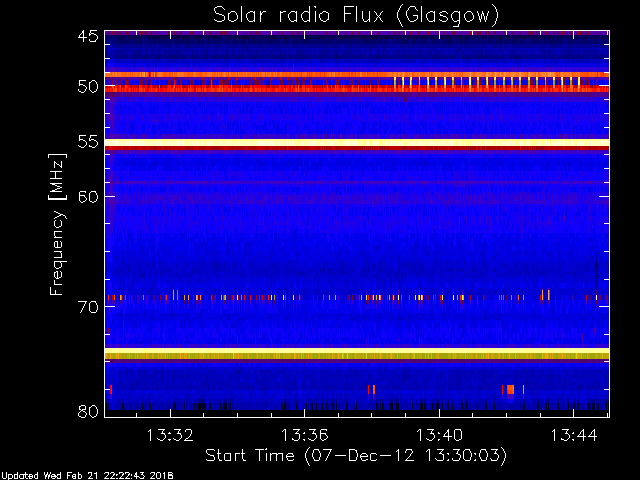
Task: Click the 50 frequency tick label
Action: coord(88,87)
